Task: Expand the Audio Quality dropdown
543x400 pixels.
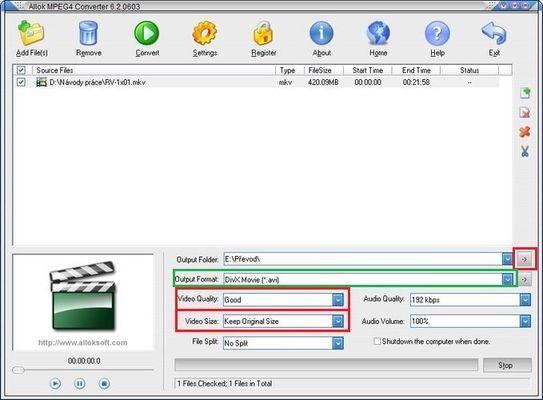Action: tap(525, 300)
